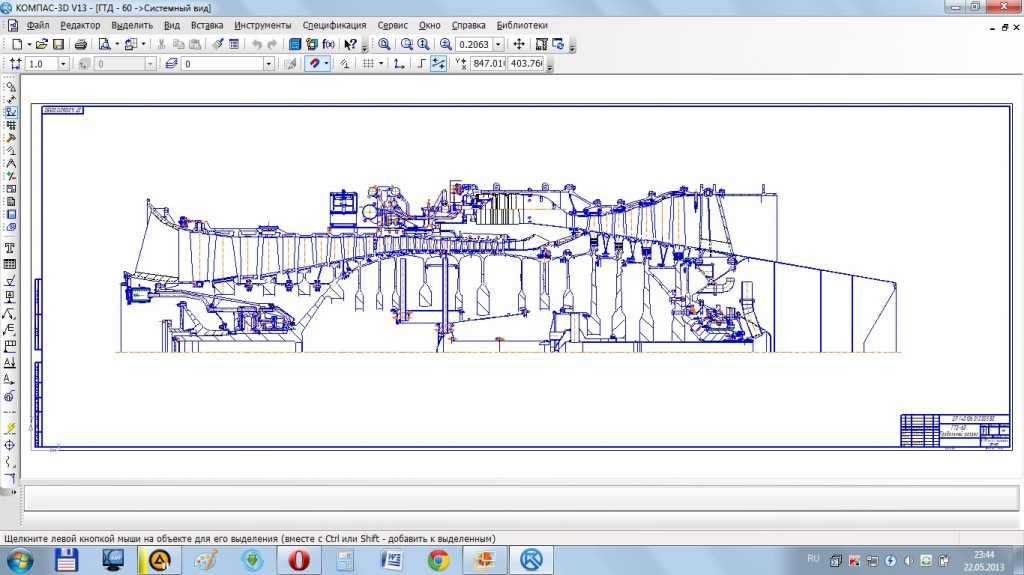
Task: Select the pan (move view) arrows icon
Action: pos(519,44)
